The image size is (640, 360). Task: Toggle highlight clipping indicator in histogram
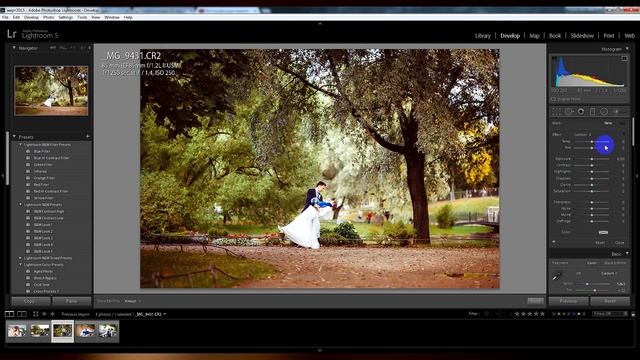click(624, 59)
